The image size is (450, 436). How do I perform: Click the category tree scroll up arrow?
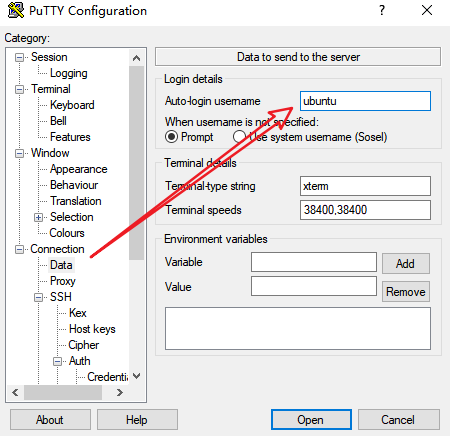[136, 58]
